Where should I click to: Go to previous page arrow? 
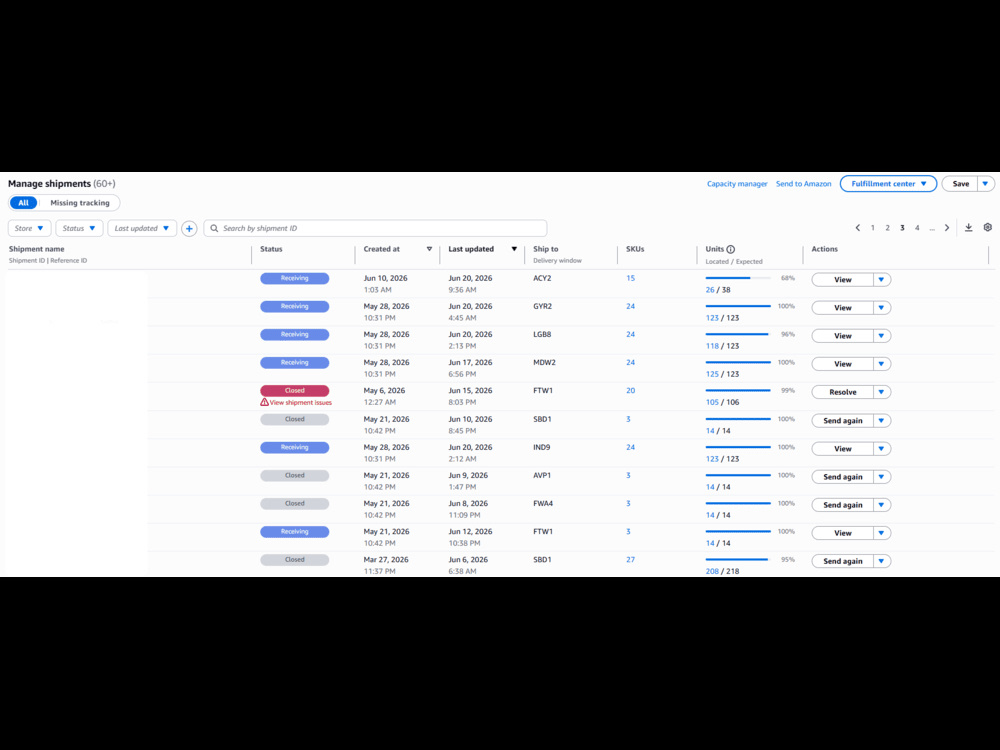coord(858,228)
